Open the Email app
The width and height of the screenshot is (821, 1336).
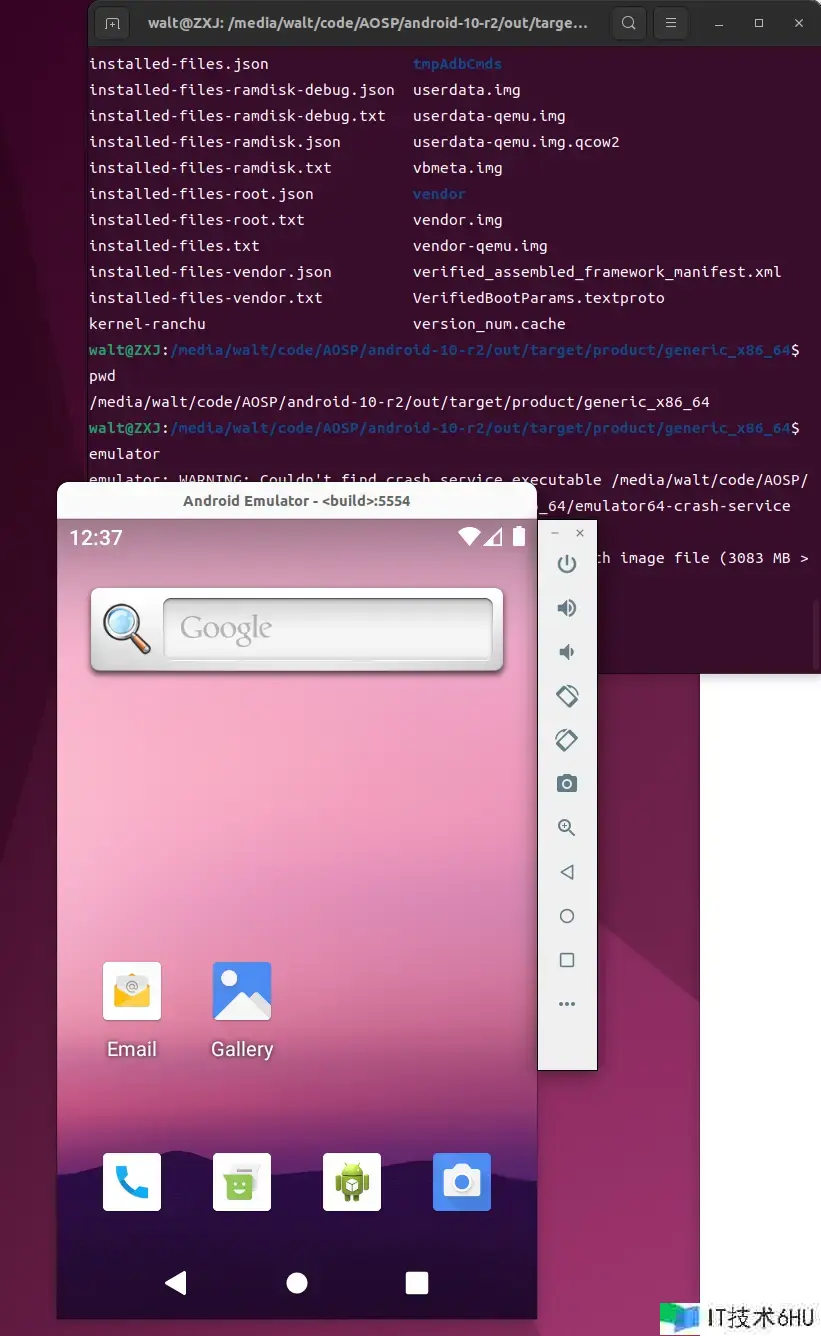click(x=132, y=991)
